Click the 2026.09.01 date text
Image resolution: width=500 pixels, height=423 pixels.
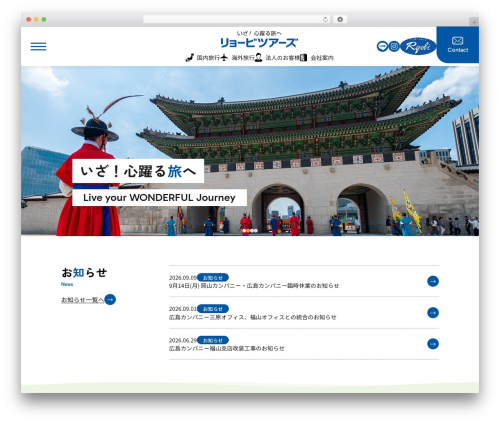pyautogui.click(x=182, y=309)
